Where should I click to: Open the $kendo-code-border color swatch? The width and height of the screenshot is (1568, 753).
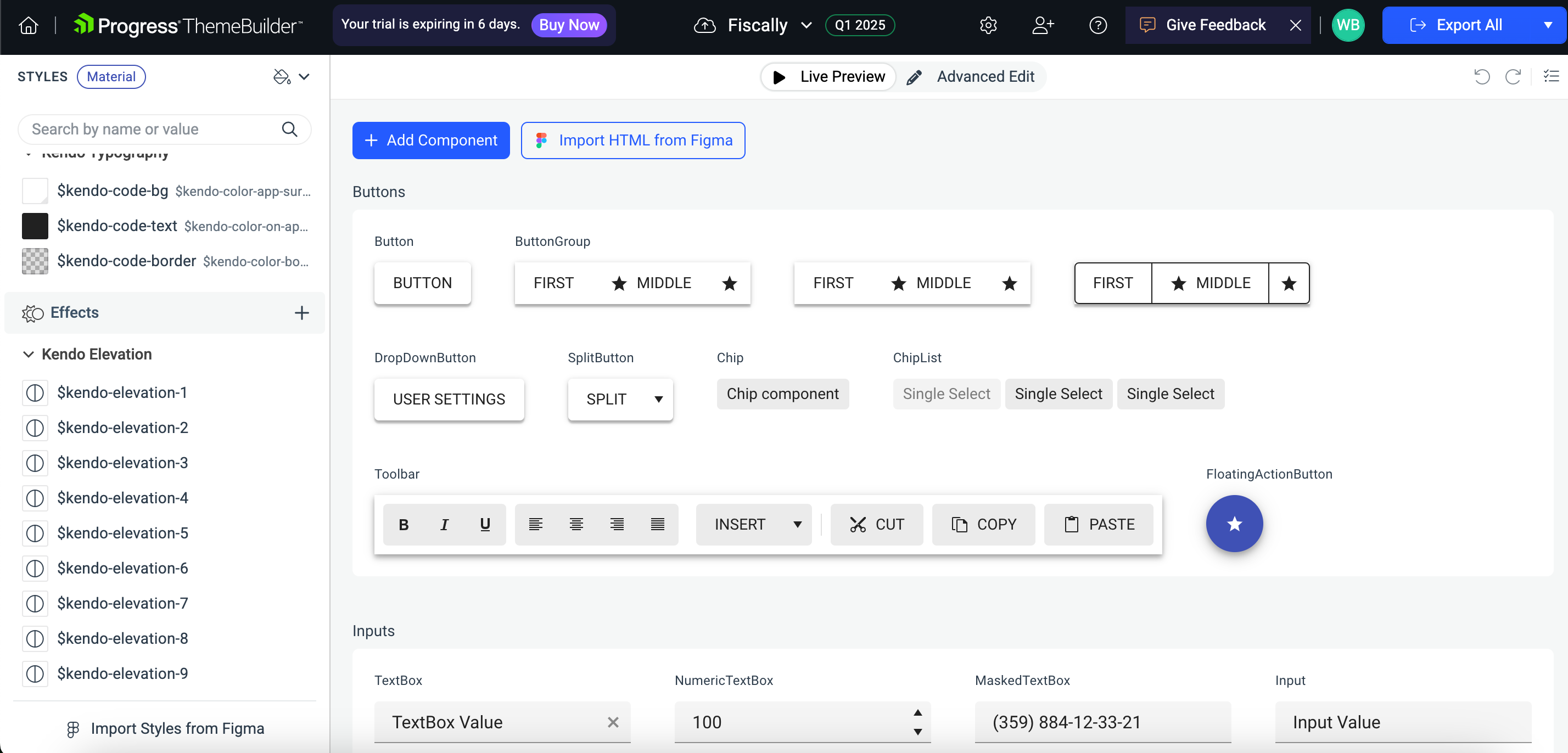point(35,261)
